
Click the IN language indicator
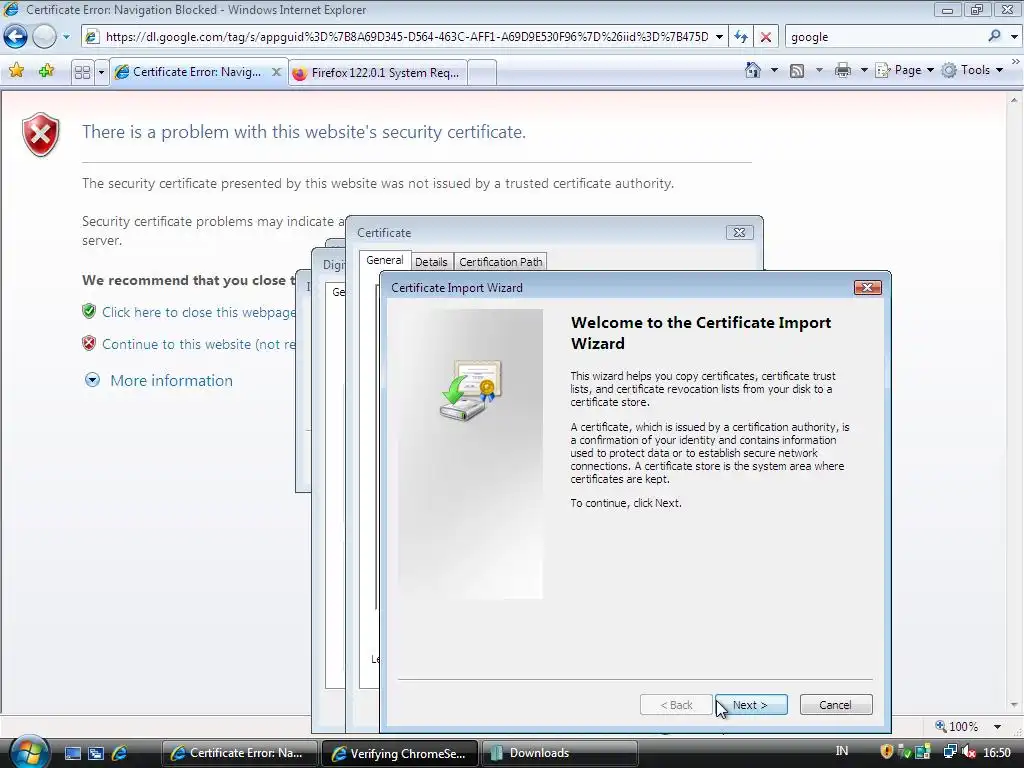(842, 751)
